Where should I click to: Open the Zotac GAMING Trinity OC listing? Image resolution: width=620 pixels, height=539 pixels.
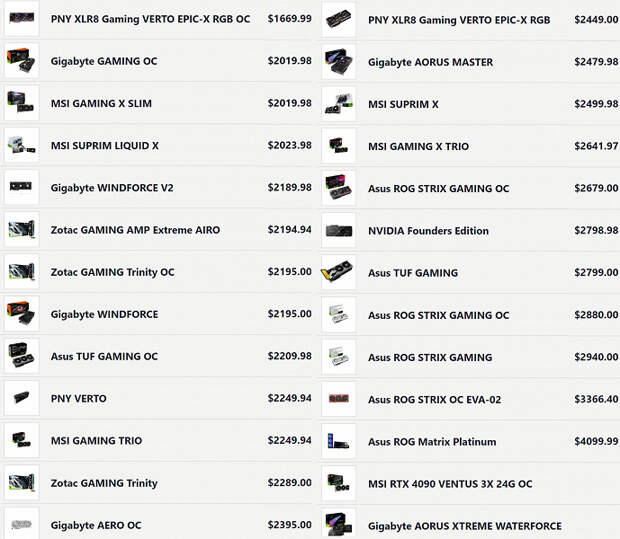112,272
